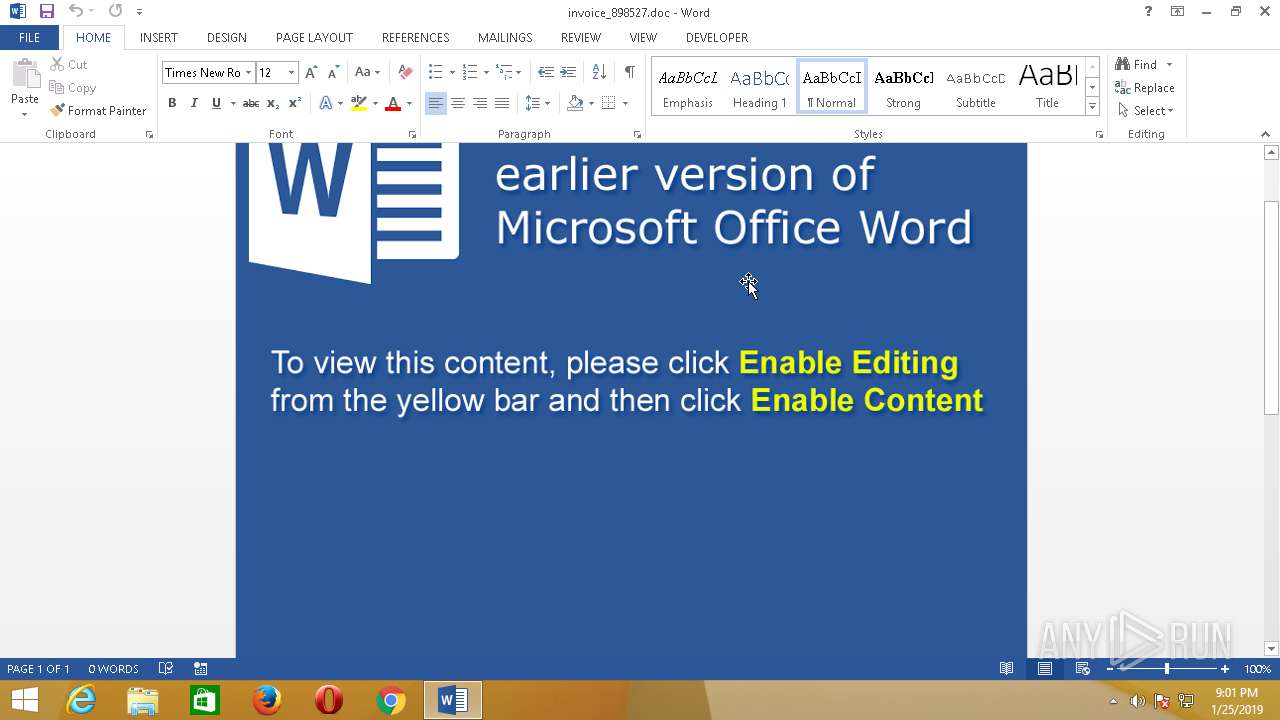Save document via Quick Access icon
The width and height of the screenshot is (1280, 720).
point(46,12)
